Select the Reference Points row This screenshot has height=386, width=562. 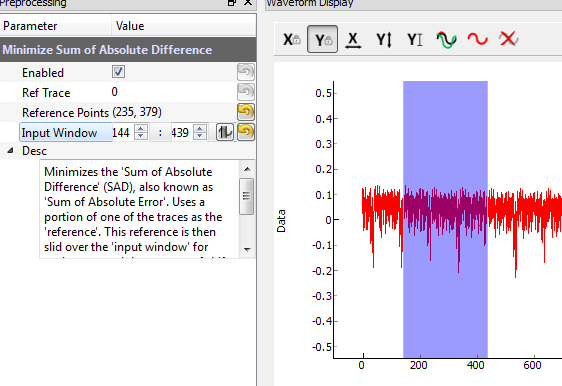click(128, 112)
